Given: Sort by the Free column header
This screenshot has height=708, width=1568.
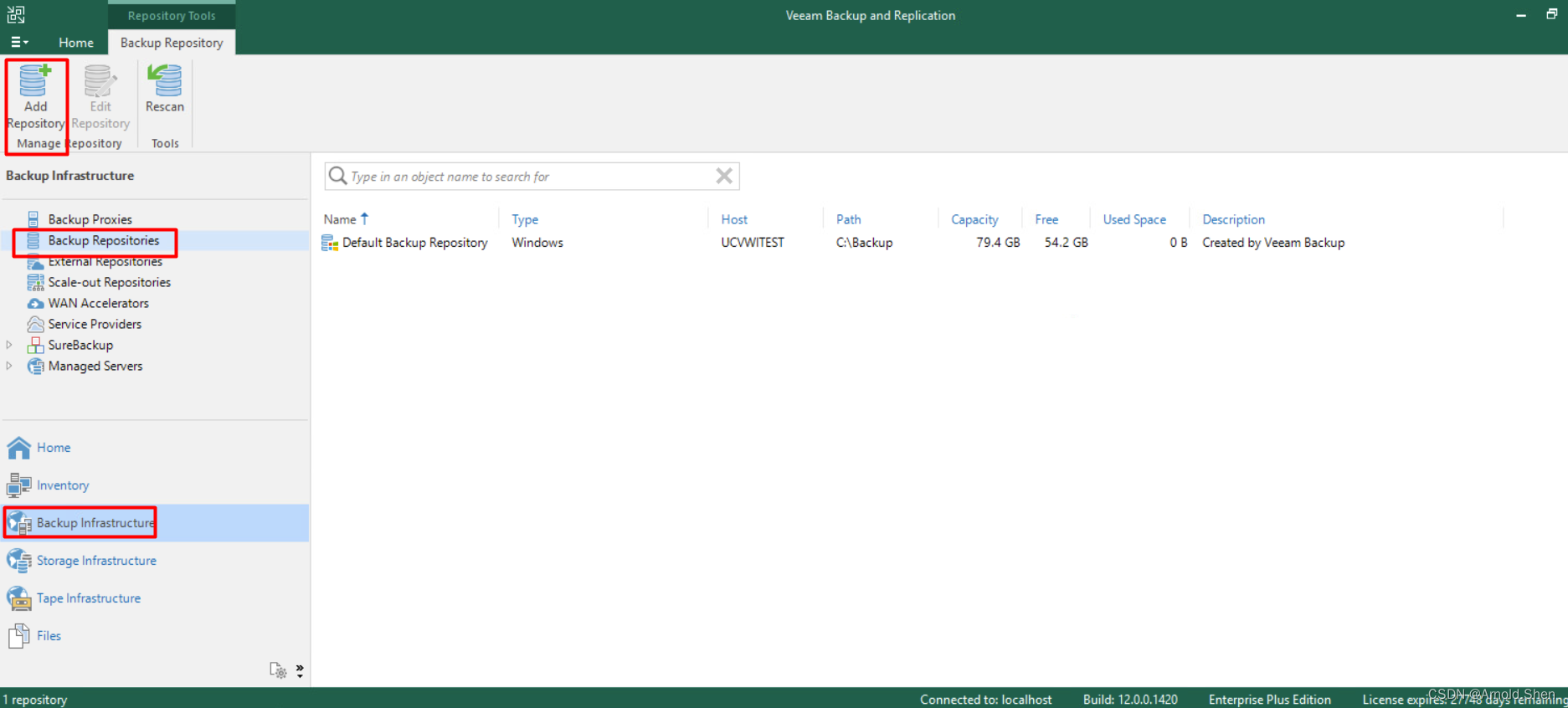Looking at the screenshot, I should click(1046, 219).
